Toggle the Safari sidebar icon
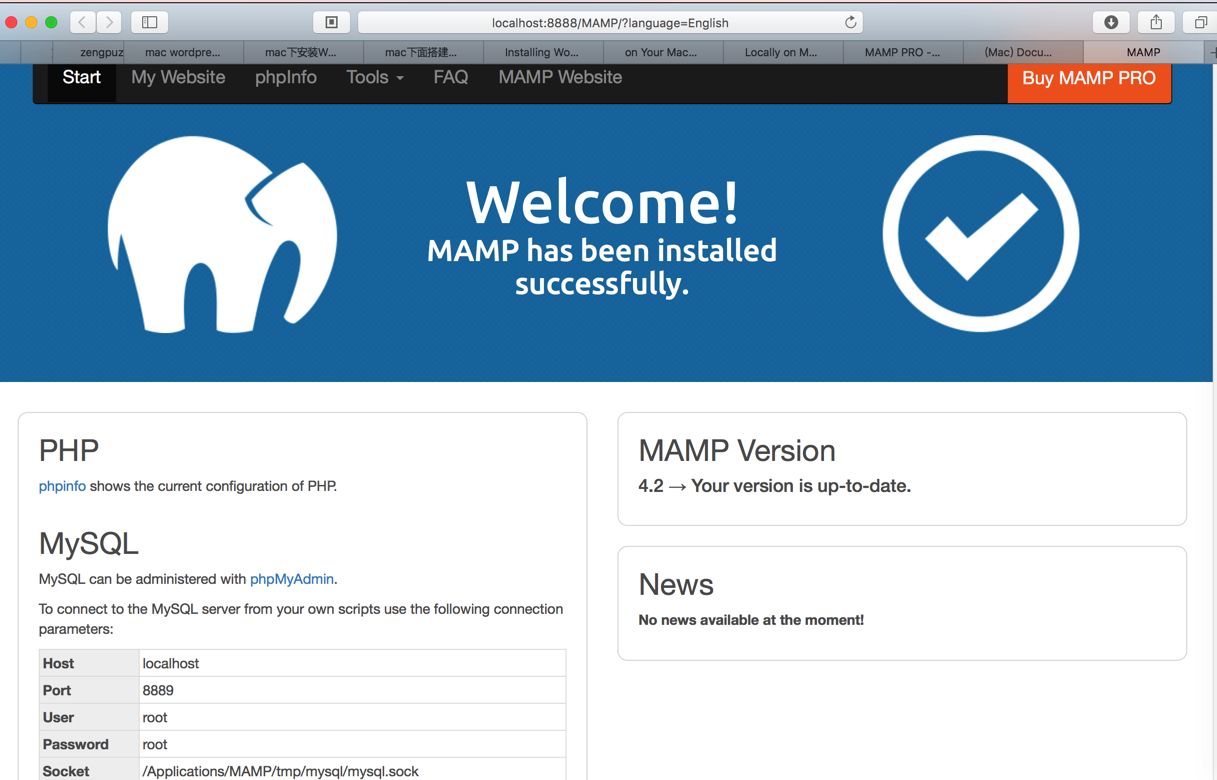The height and width of the screenshot is (780, 1217). coord(150,22)
